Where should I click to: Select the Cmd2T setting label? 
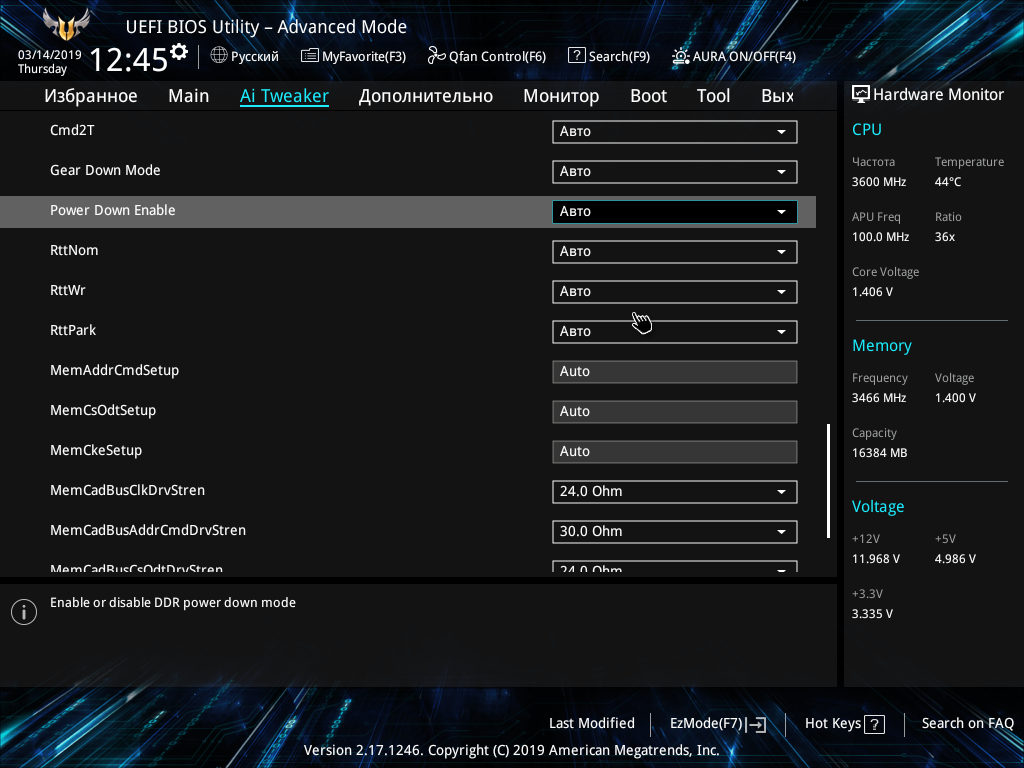(x=72, y=130)
